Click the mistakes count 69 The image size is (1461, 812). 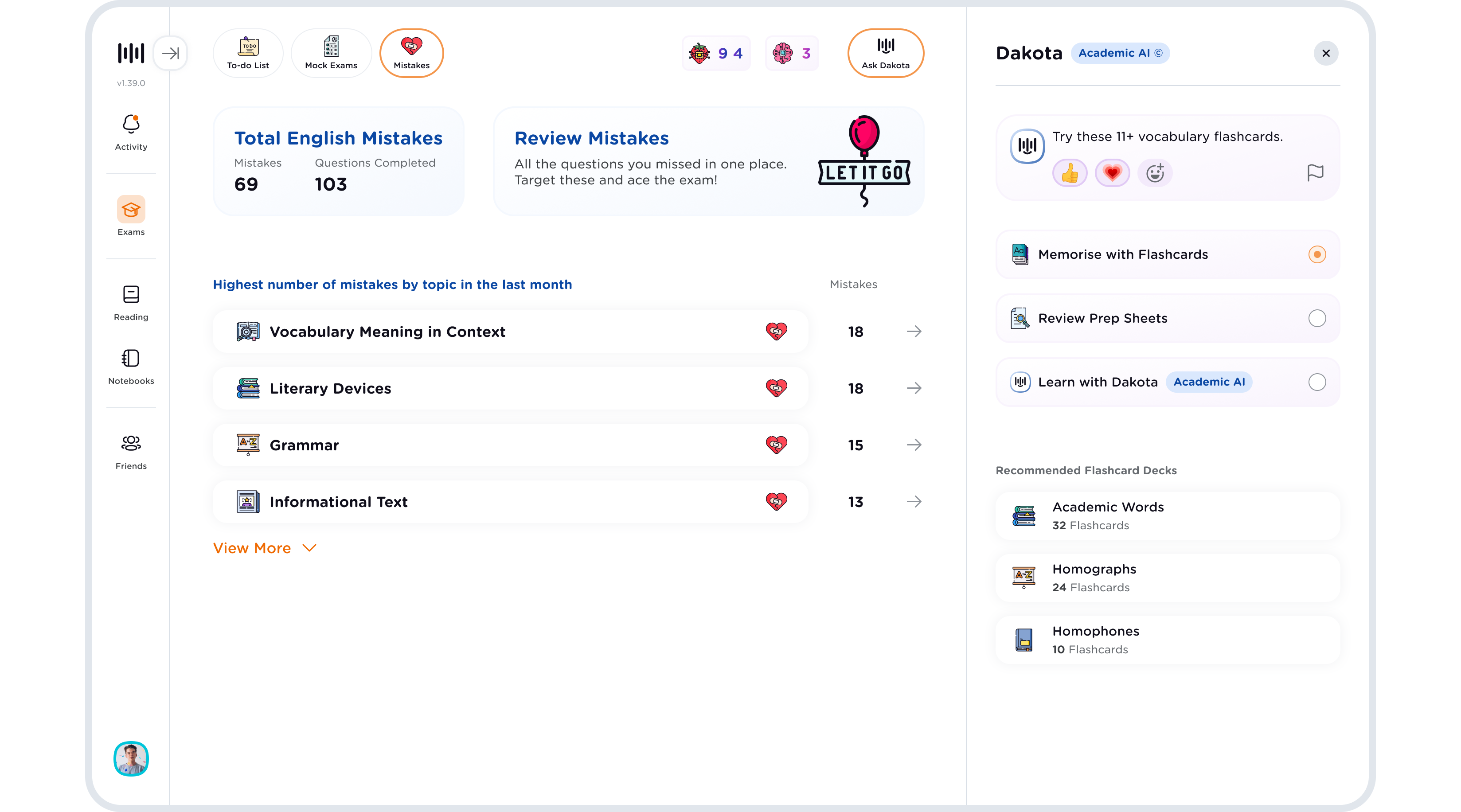tap(246, 184)
